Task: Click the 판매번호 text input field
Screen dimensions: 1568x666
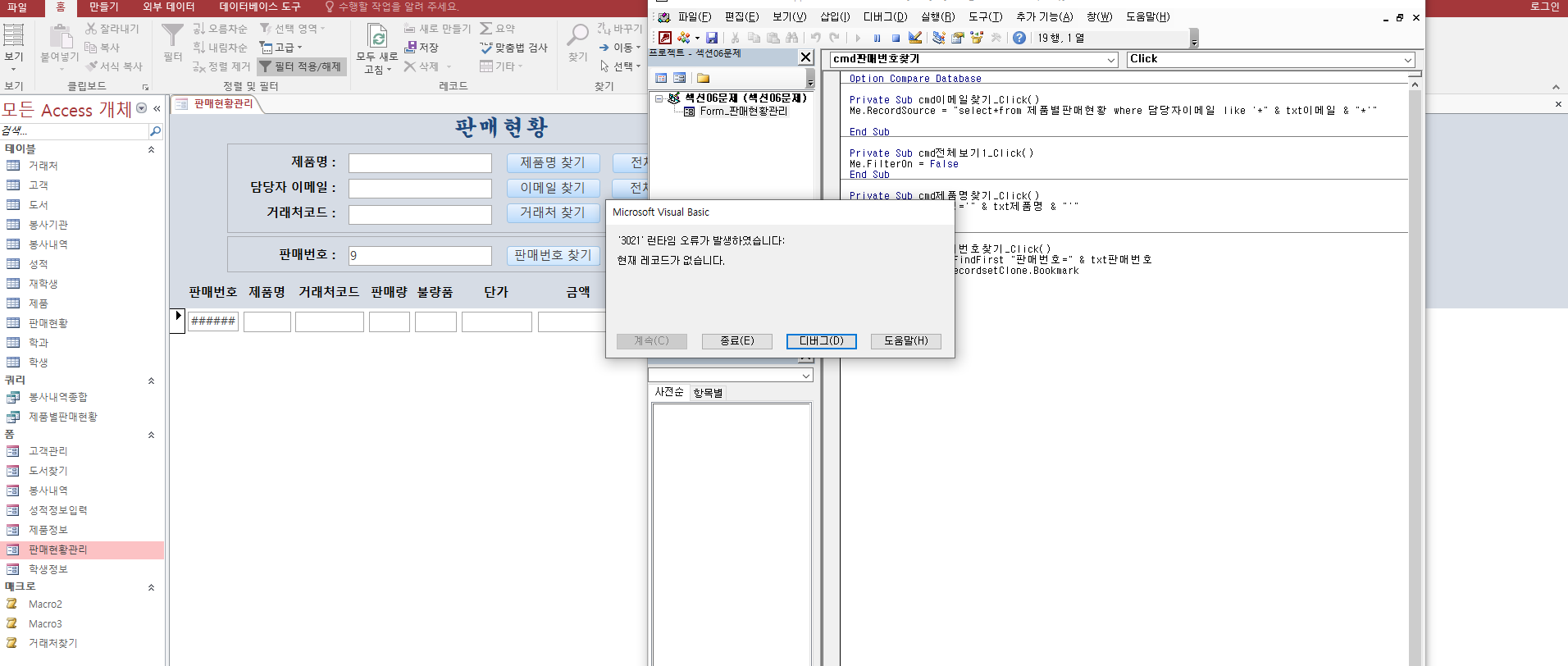Action: [x=420, y=255]
